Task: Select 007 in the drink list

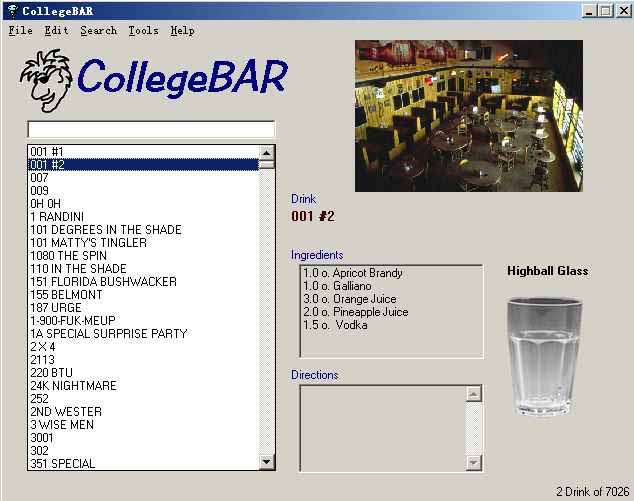Action: click(x=40, y=178)
